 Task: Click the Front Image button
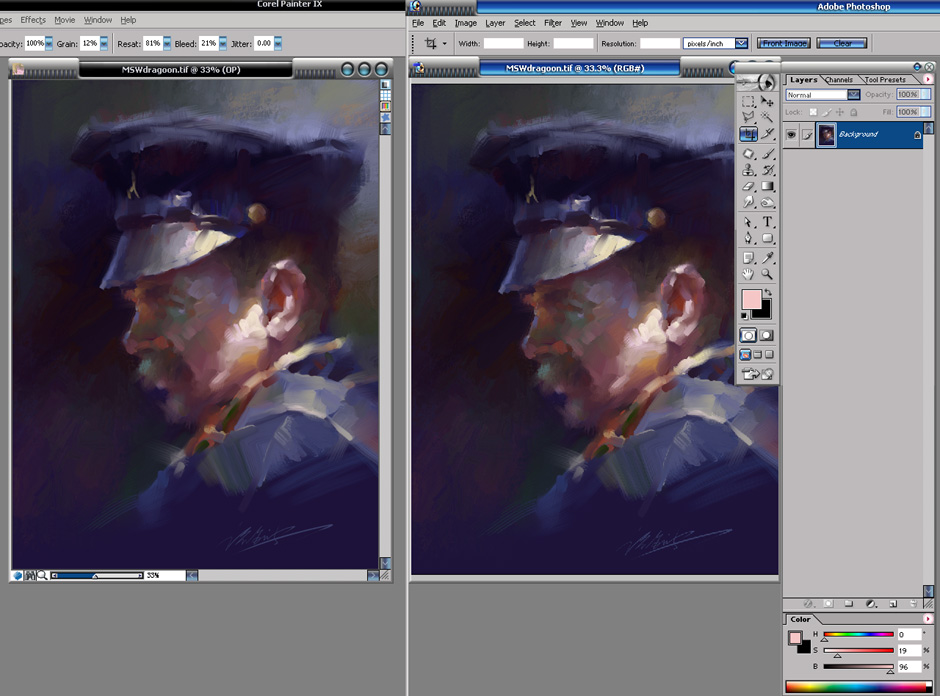784,43
